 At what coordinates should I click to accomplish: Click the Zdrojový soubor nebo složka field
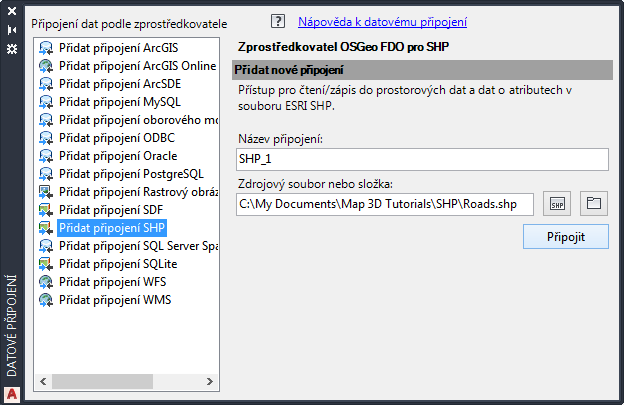coord(385,204)
